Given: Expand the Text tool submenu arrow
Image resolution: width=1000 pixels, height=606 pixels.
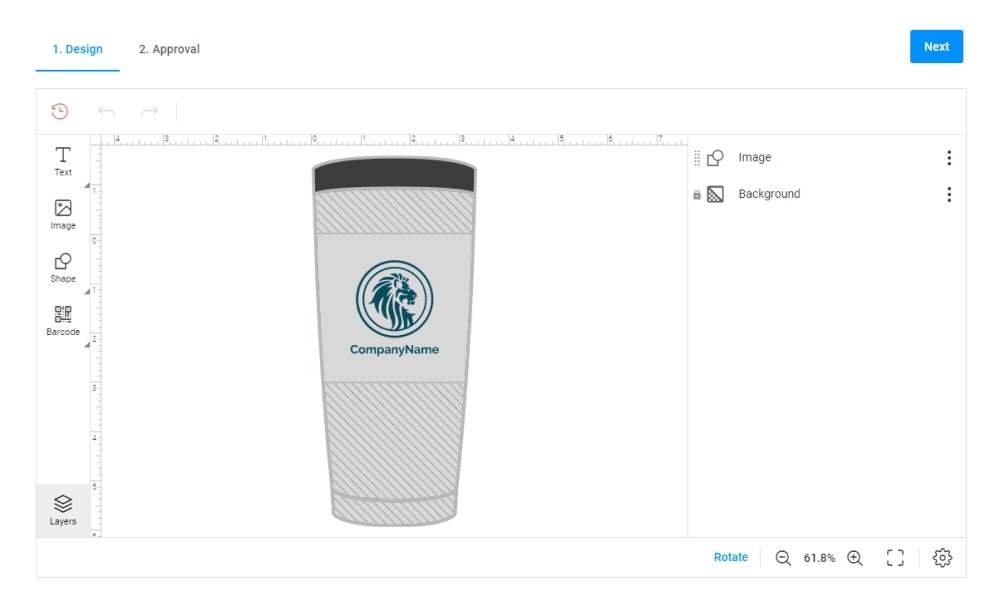Looking at the screenshot, I should coord(87,185).
